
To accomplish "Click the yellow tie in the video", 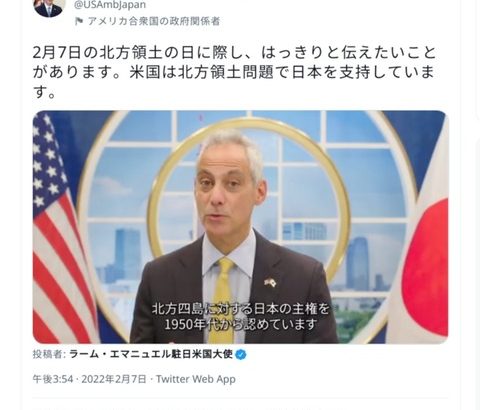I will point(223,298).
